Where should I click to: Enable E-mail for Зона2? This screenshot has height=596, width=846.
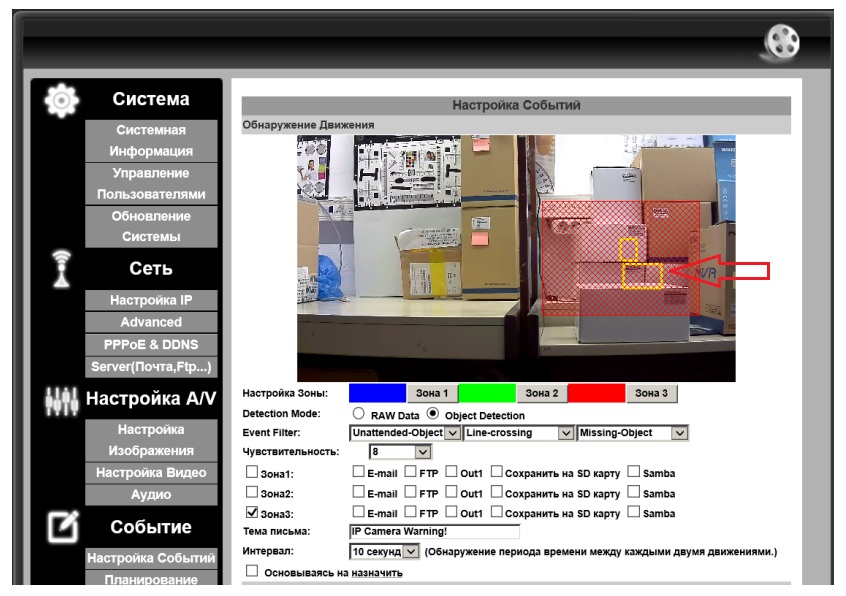[x=358, y=492]
